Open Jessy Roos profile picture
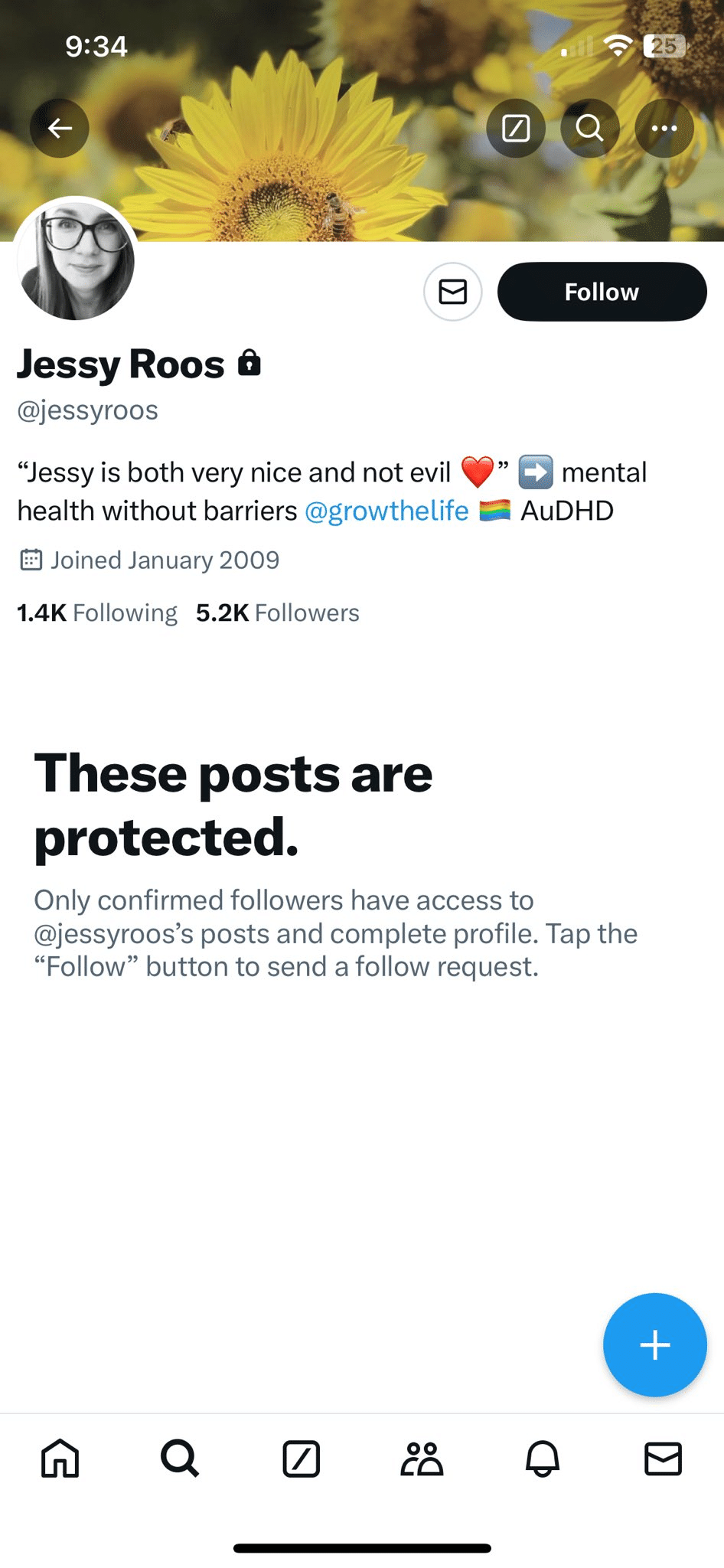Screen dimensions: 724x1568 (76, 260)
